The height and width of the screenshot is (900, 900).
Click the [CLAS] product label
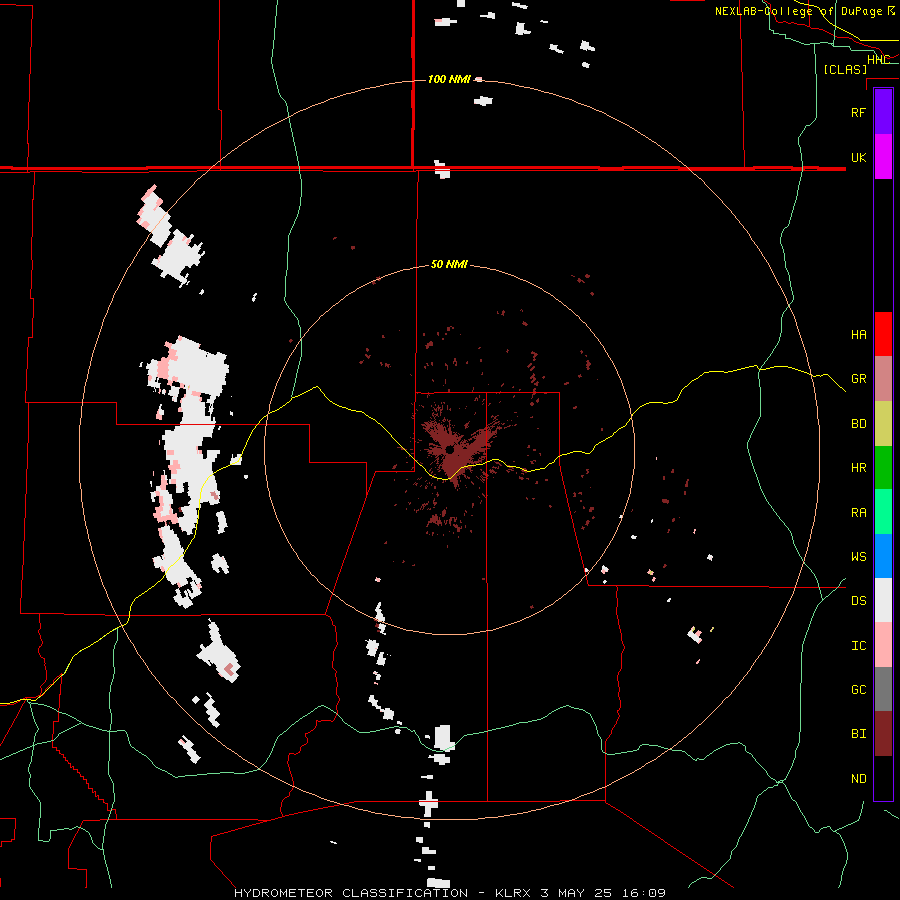click(x=845, y=69)
